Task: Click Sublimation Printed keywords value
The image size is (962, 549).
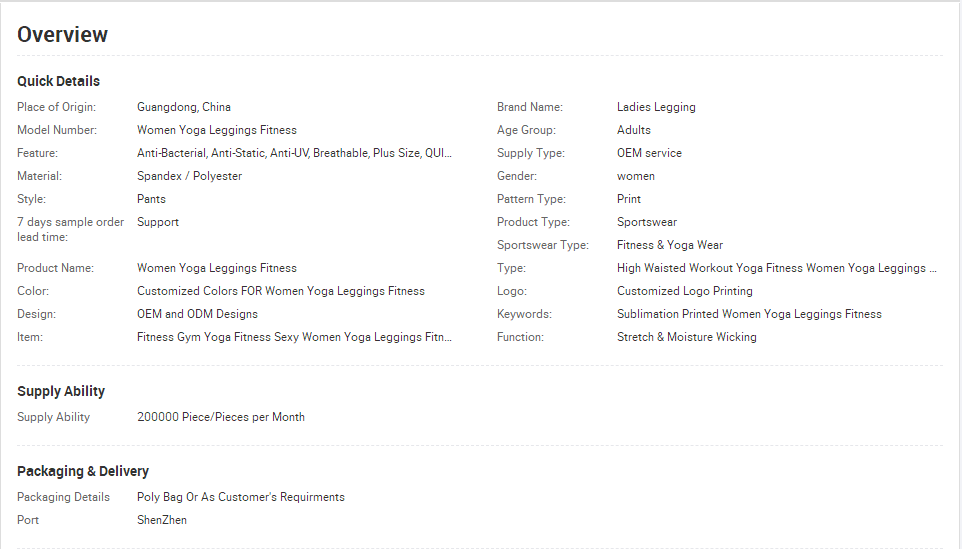Action: [749, 314]
